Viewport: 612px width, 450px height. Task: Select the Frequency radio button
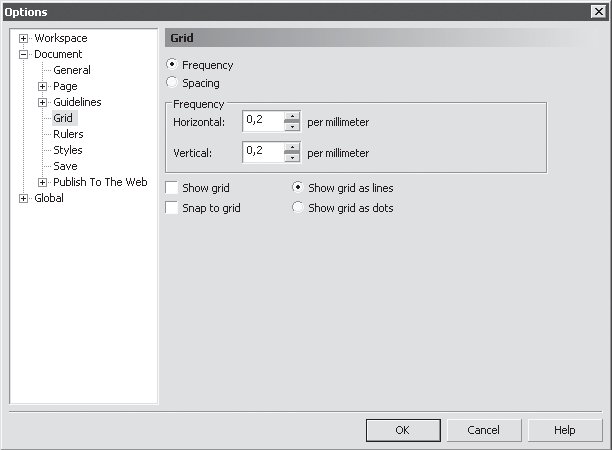click(x=172, y=64)
